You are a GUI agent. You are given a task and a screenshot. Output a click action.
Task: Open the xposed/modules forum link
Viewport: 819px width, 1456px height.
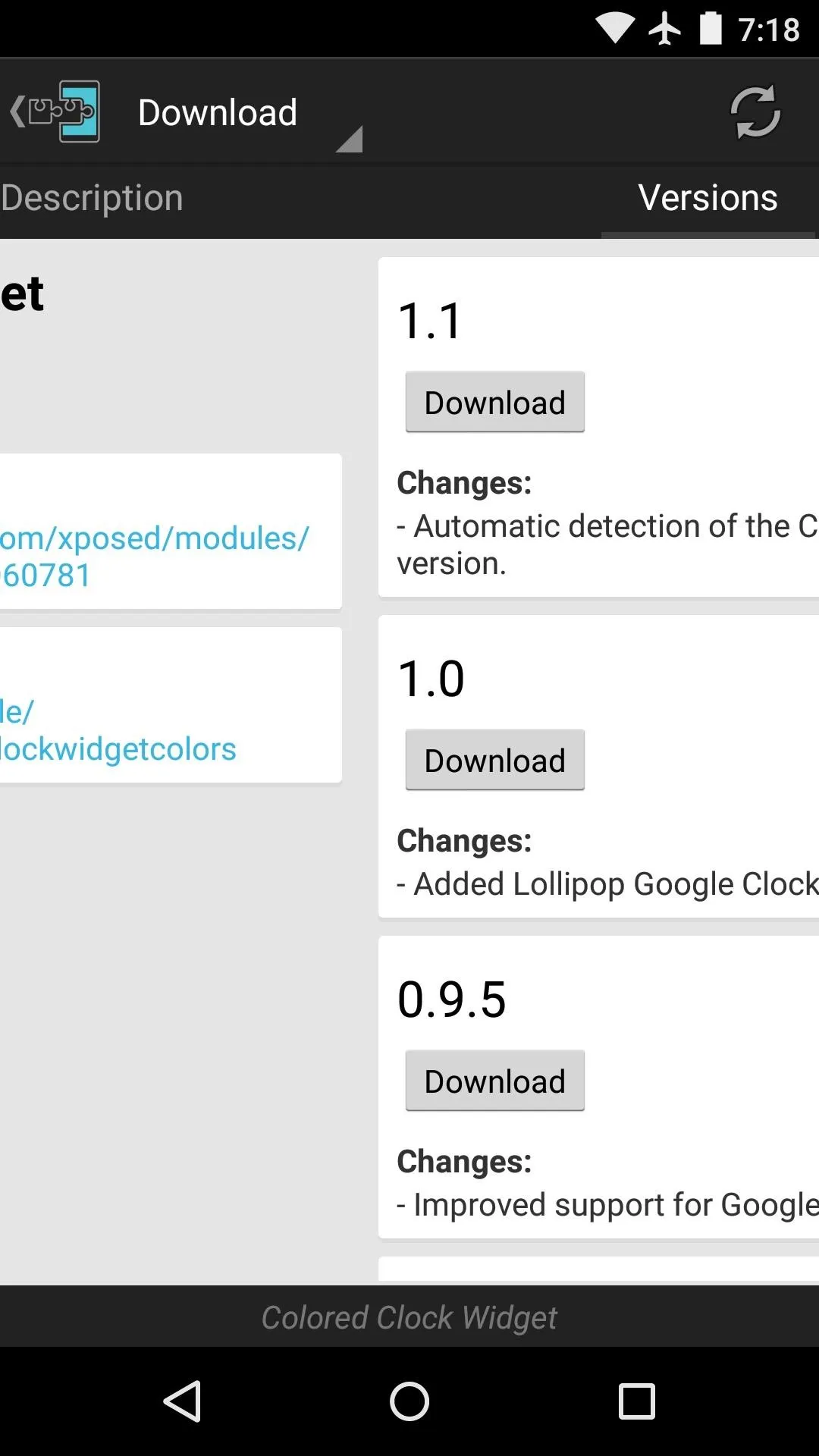(155, 556)
